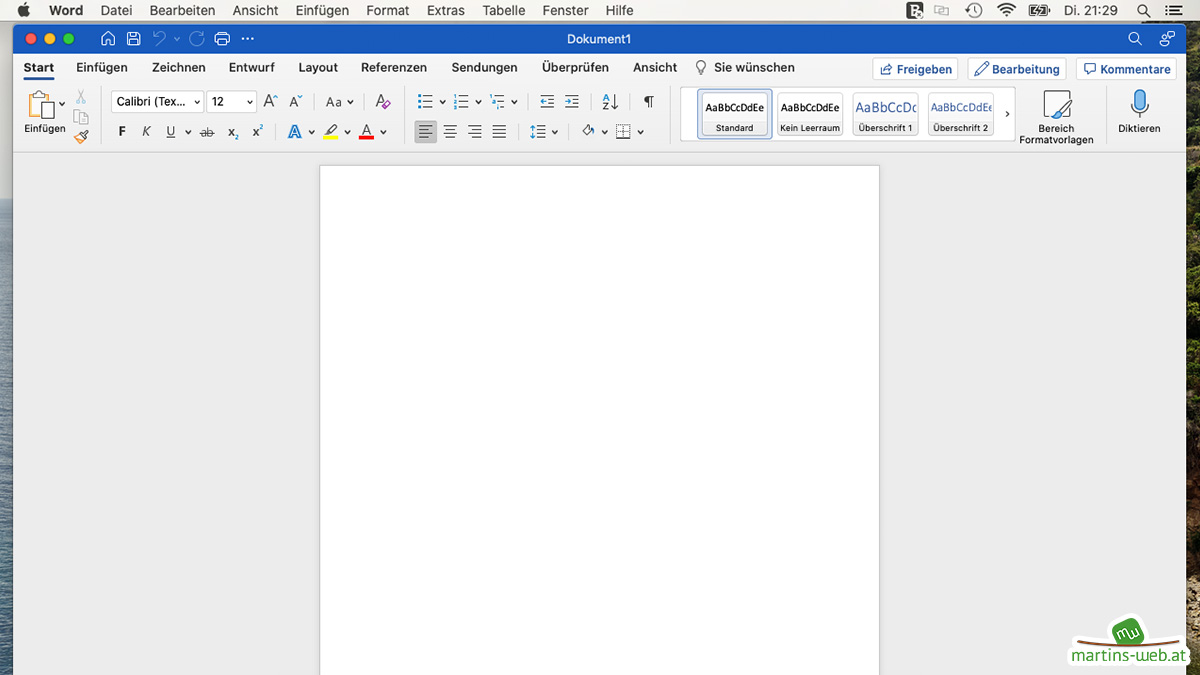The width and height of the screenshot is (1200, 675).
Task: Expand the paste options arrow
Action: (62, 103)
